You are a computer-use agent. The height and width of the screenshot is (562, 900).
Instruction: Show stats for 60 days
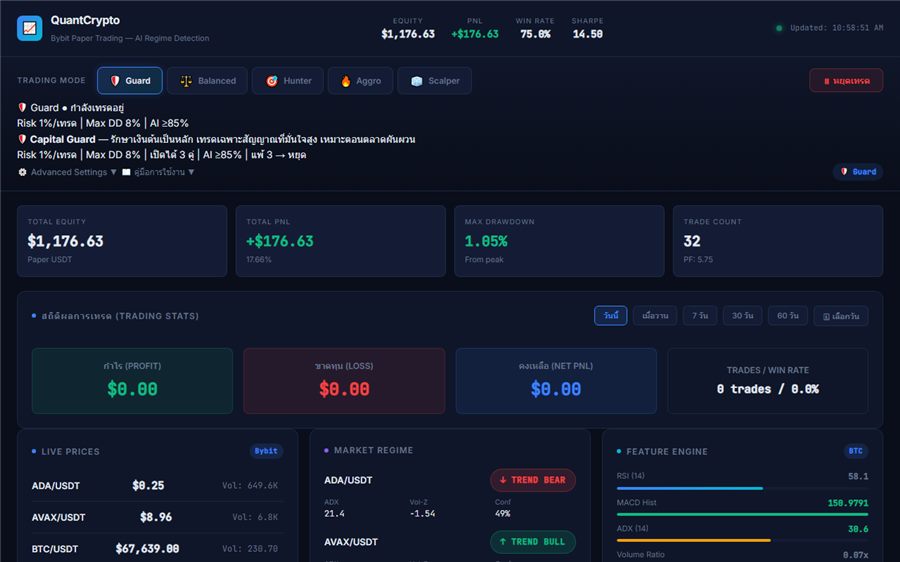pos(788,316)
